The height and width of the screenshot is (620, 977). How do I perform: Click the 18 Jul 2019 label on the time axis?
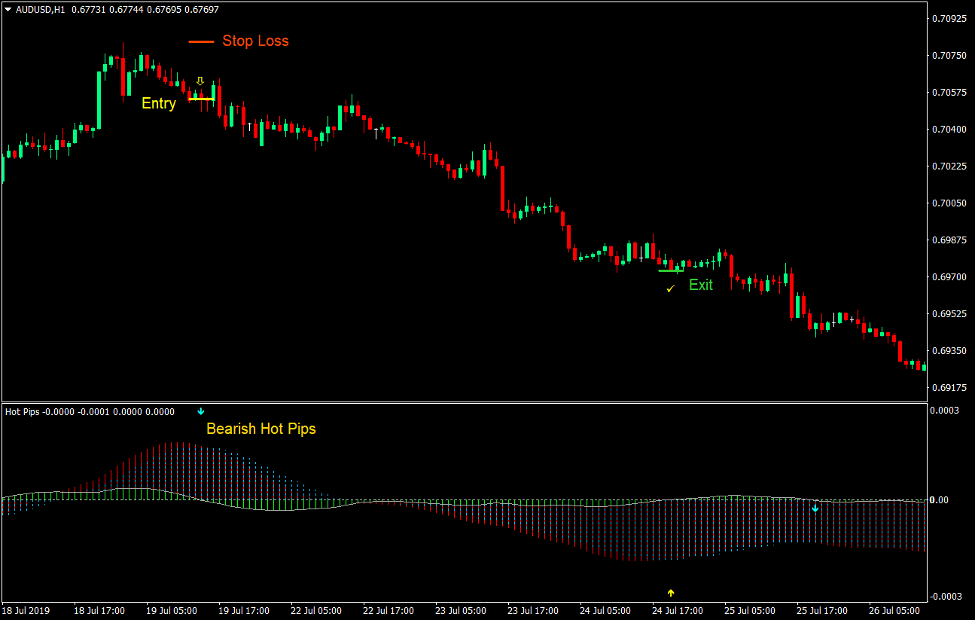tap(30, 608)
